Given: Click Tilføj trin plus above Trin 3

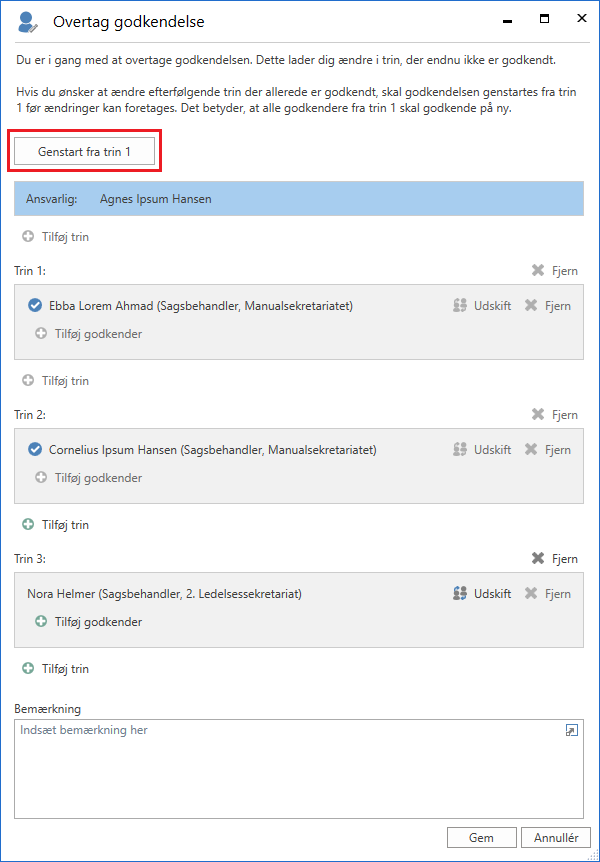Looking at the screenshot, I should (x=28, y=525).
